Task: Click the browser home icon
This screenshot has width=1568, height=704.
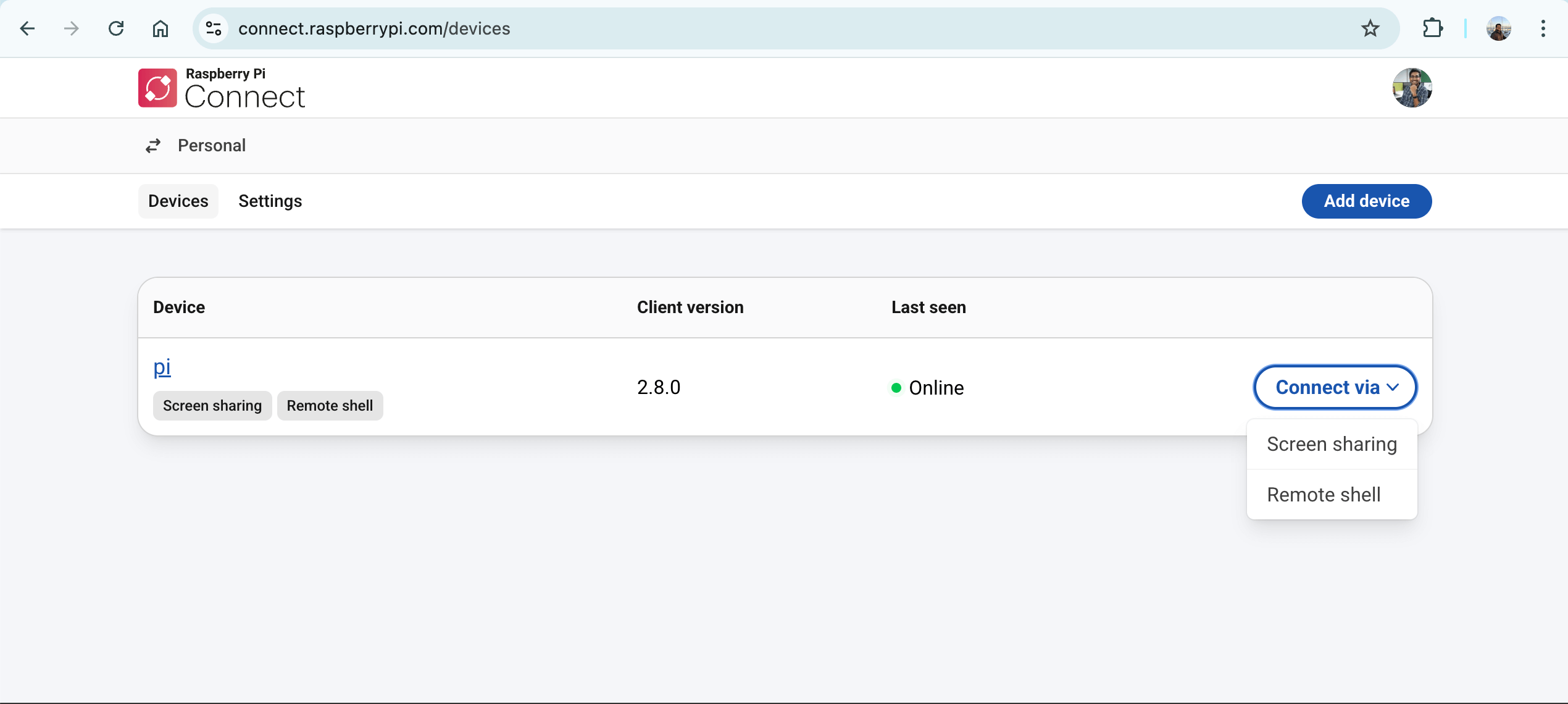Action: [x=161, y=28]
